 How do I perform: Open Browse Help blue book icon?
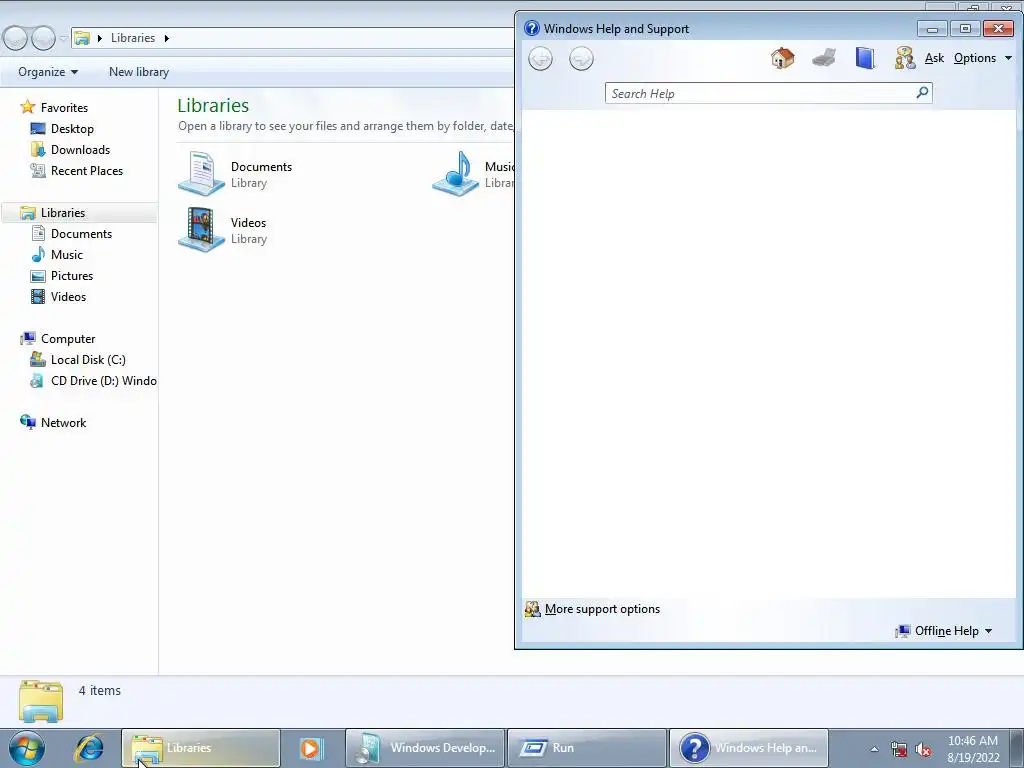pos(865,58)
